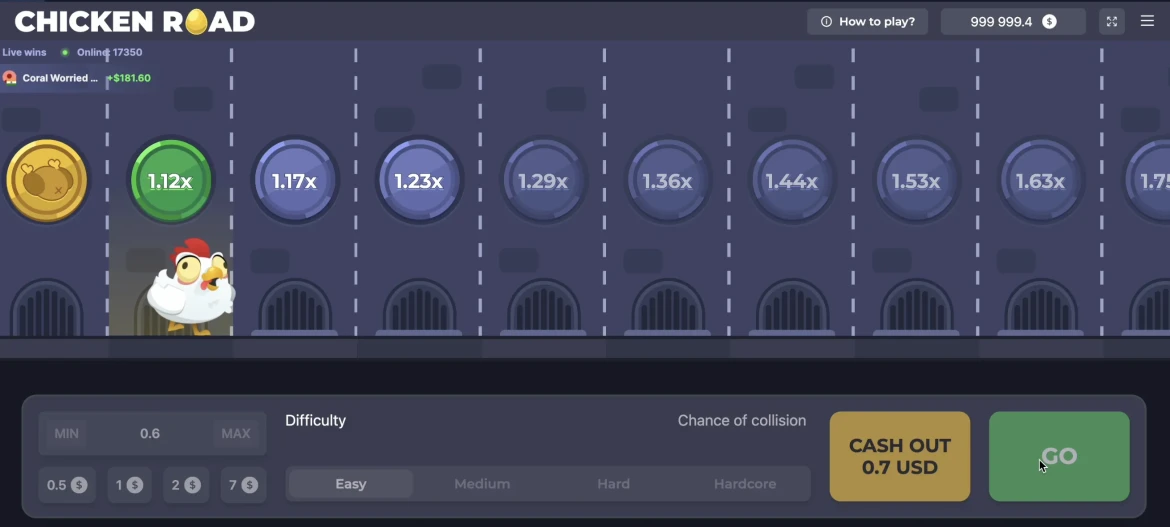
Task: Click the sewer grate under 1.44x
Action: point(792,308)
